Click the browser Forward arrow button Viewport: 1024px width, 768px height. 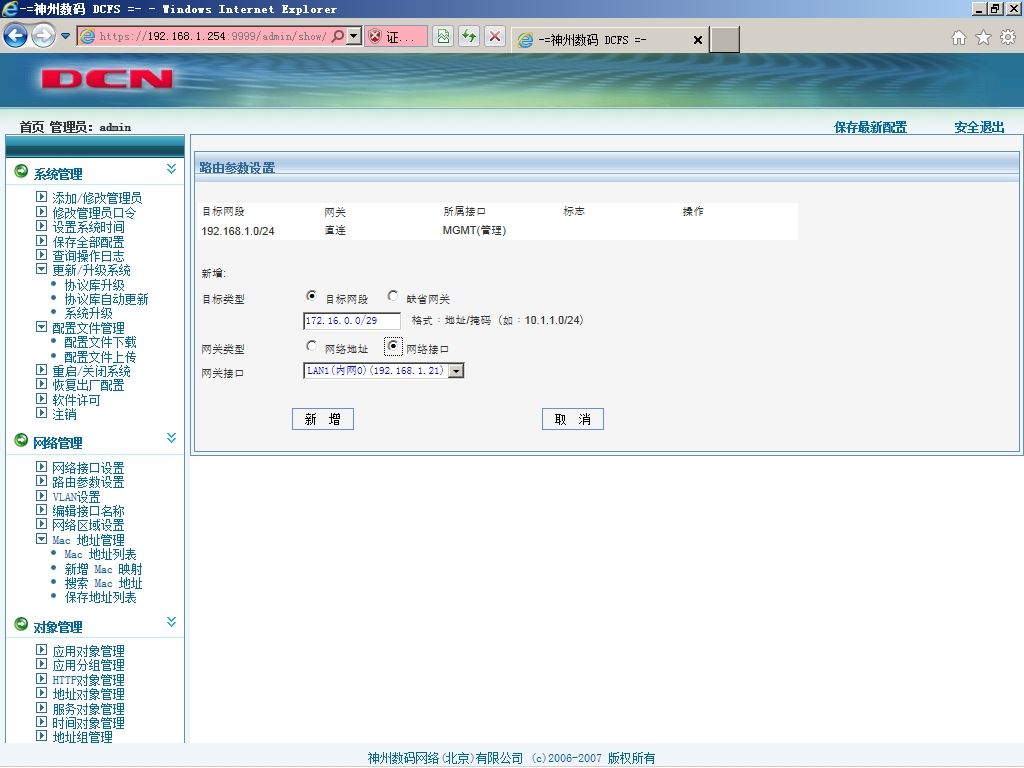click(x=43, y=36)
